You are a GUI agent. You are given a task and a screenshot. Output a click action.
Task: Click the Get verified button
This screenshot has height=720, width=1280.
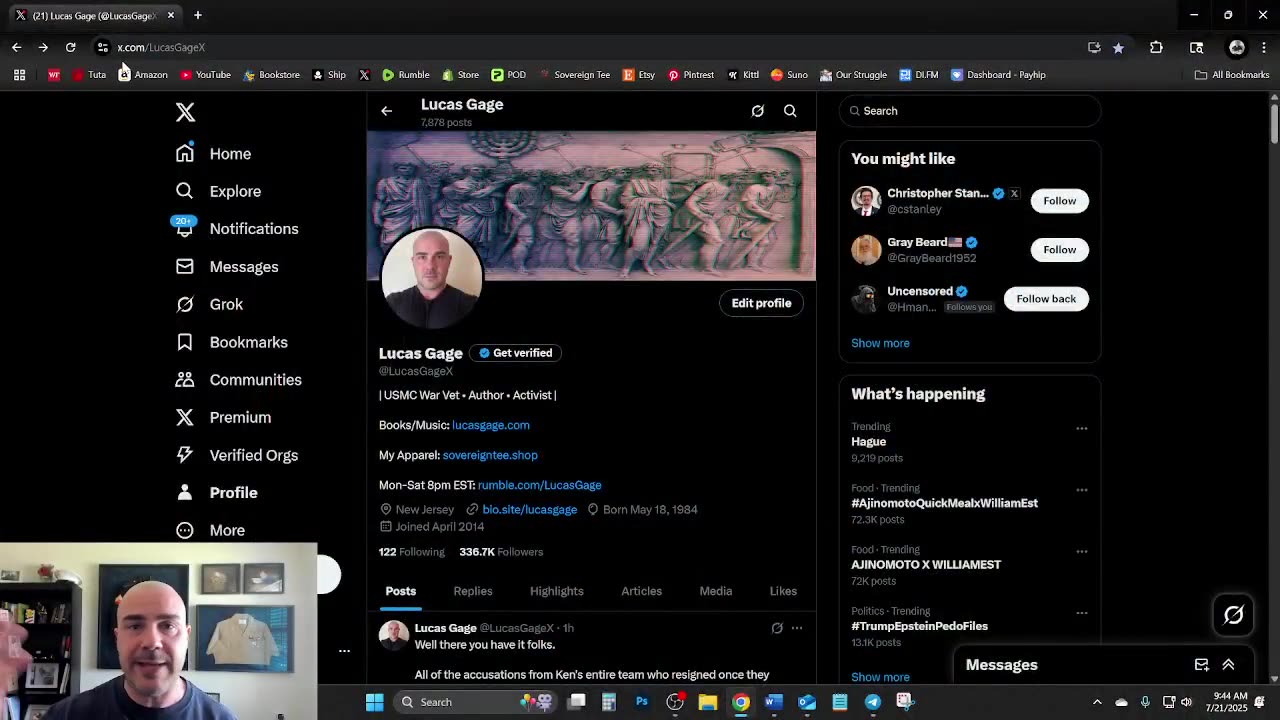point(516,353)
